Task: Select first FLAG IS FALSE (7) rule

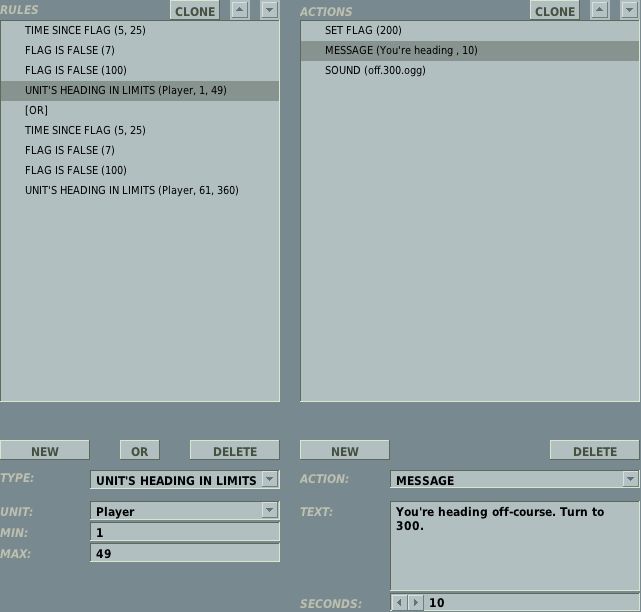Action: pyautogui.click(x=140, y=50)
